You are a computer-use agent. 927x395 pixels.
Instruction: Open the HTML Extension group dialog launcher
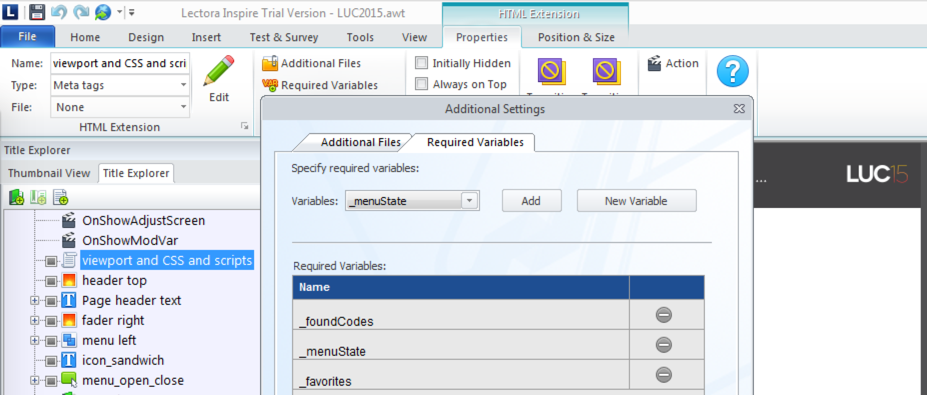click(244, 127)
